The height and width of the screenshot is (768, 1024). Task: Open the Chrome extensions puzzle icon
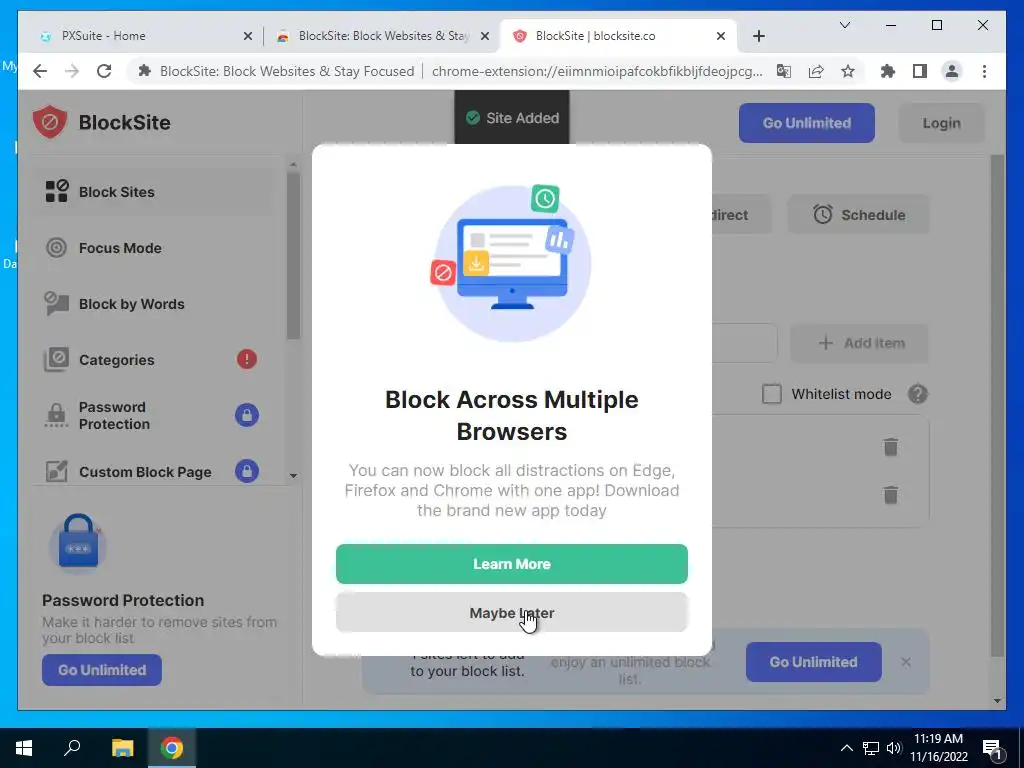(888, 71)
